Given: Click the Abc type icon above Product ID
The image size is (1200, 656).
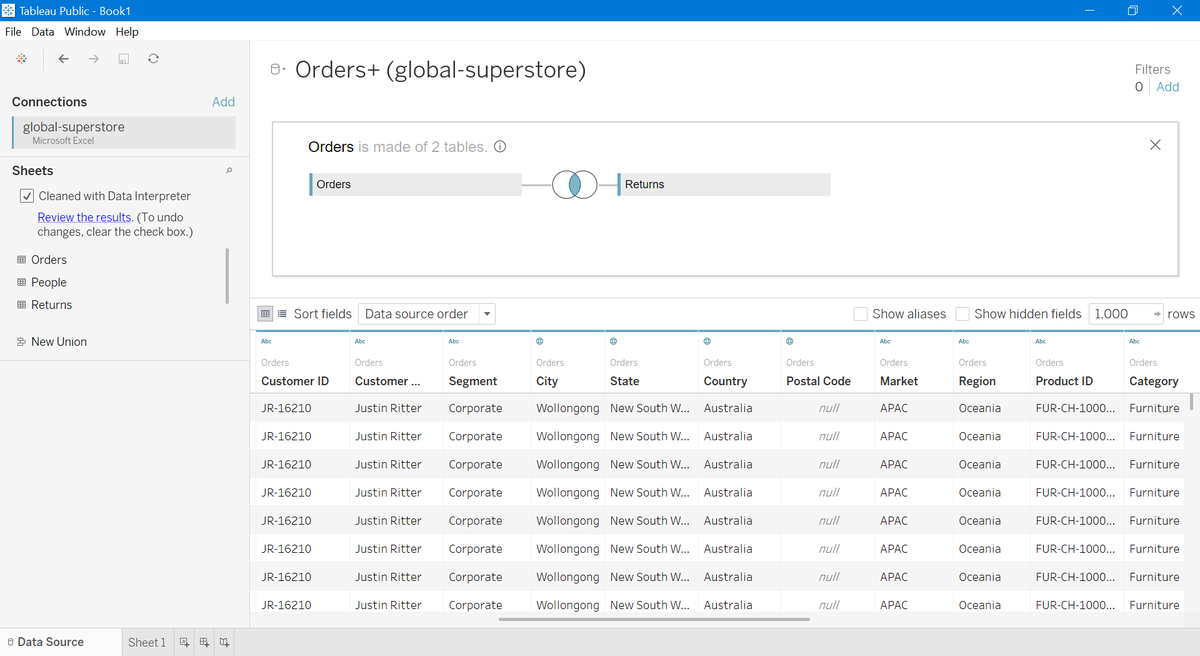Looking at the screenshot, I should point(1041,342).
